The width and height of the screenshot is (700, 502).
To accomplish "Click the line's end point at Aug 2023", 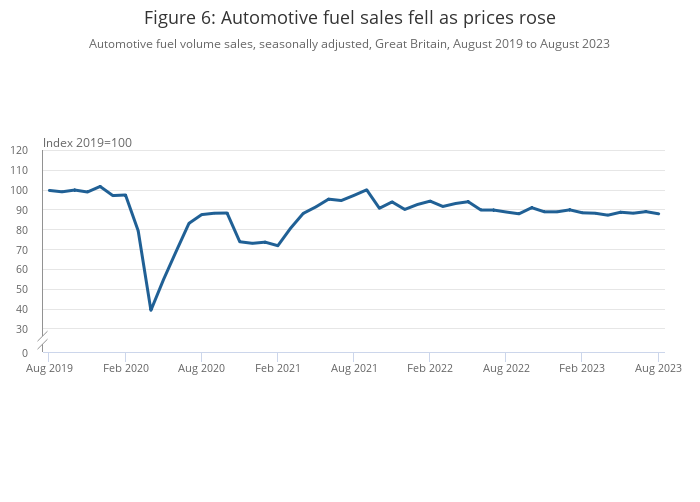I will 659,214.
